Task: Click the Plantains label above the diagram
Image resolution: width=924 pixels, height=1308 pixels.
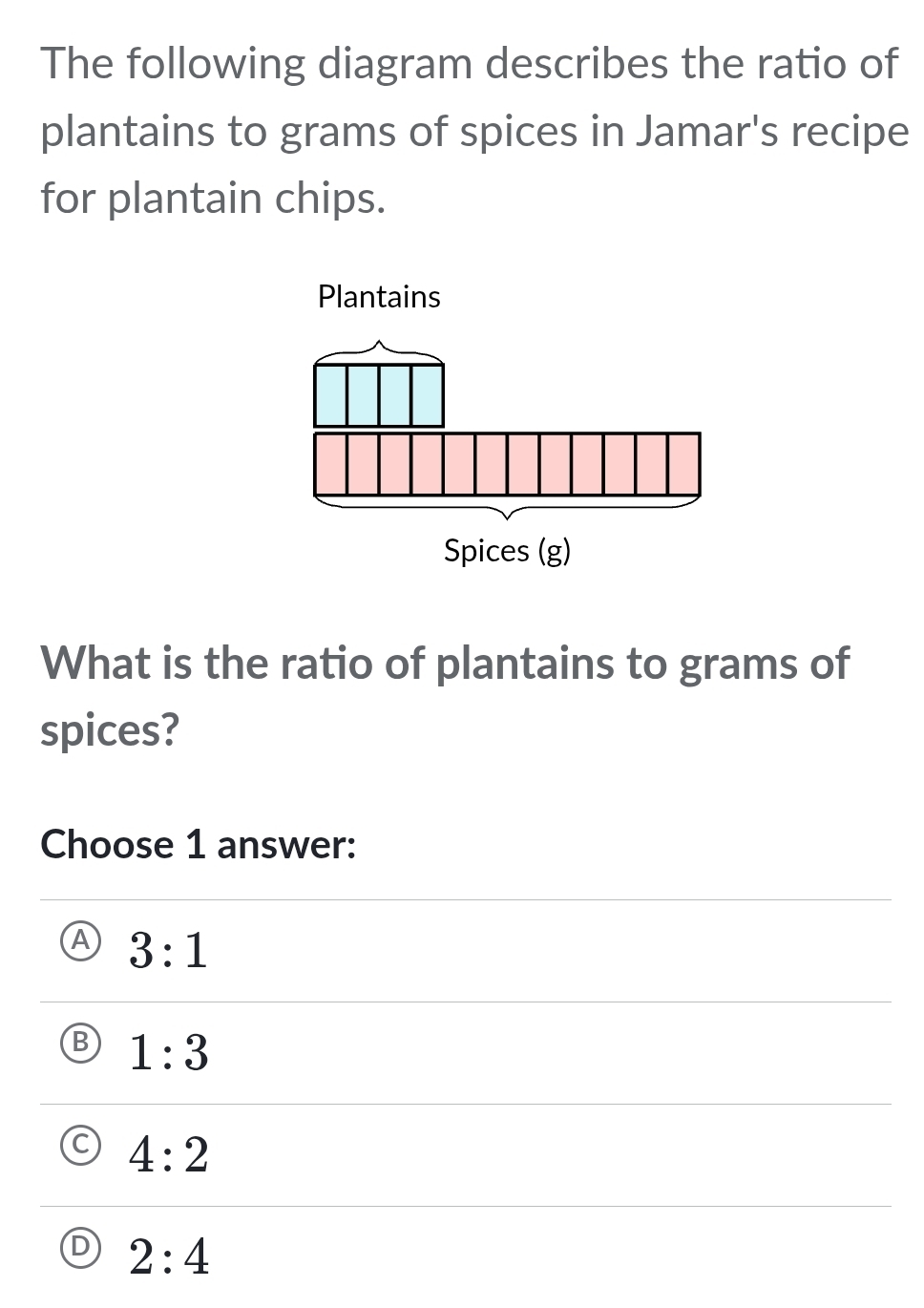Action: click(379, 297)
